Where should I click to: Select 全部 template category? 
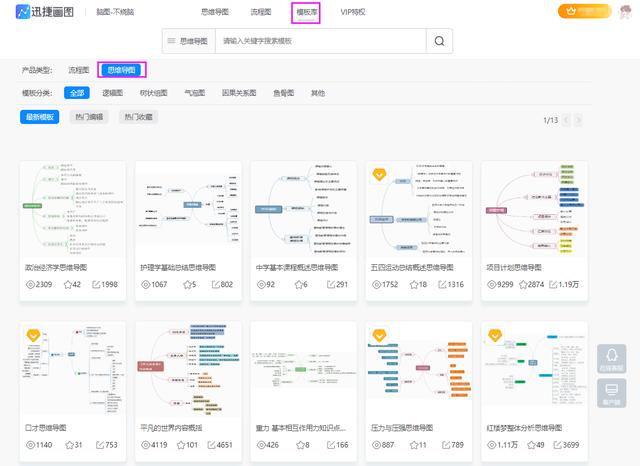coord(77,93)
